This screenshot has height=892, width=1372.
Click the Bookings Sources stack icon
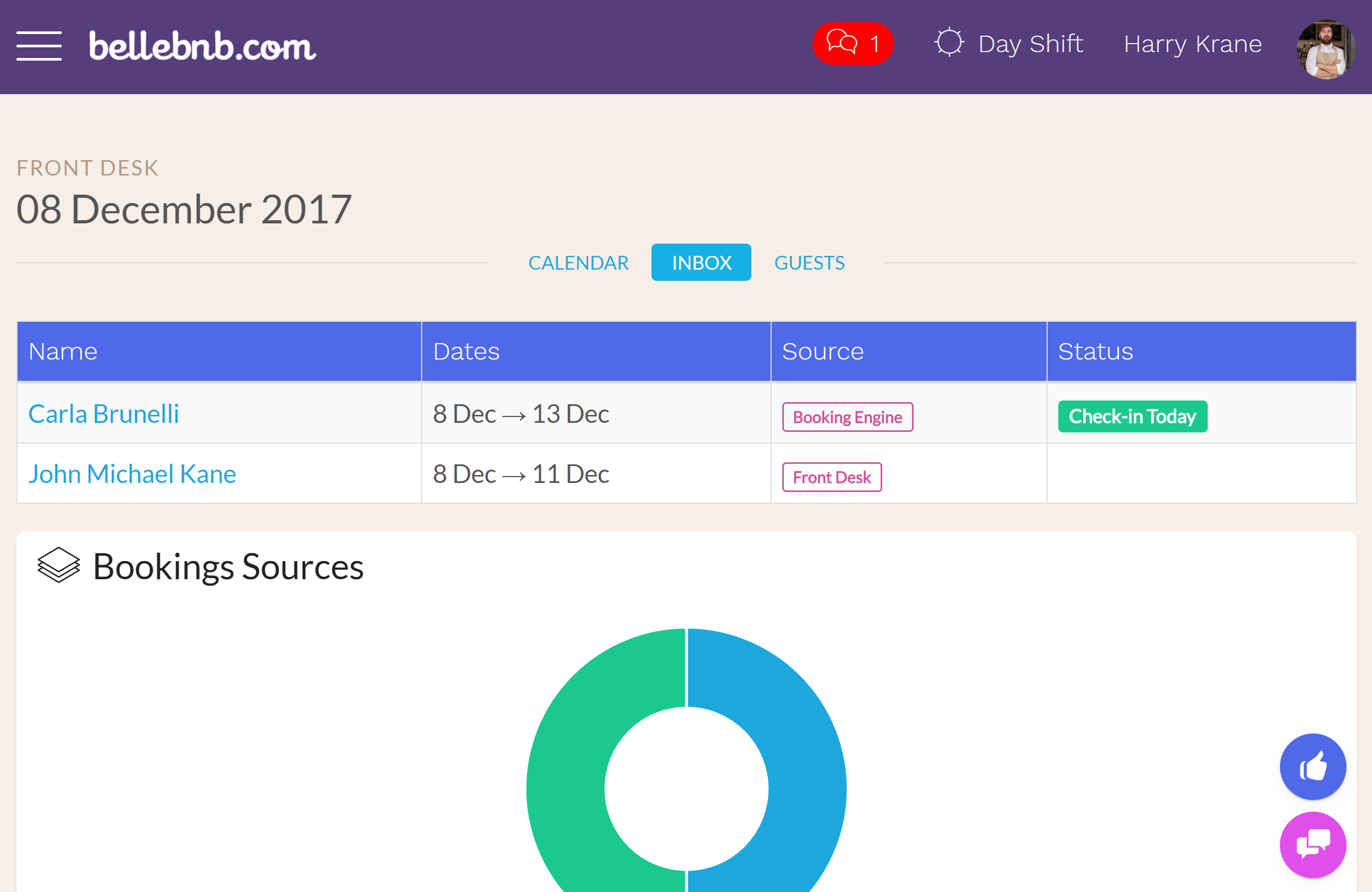57,566
